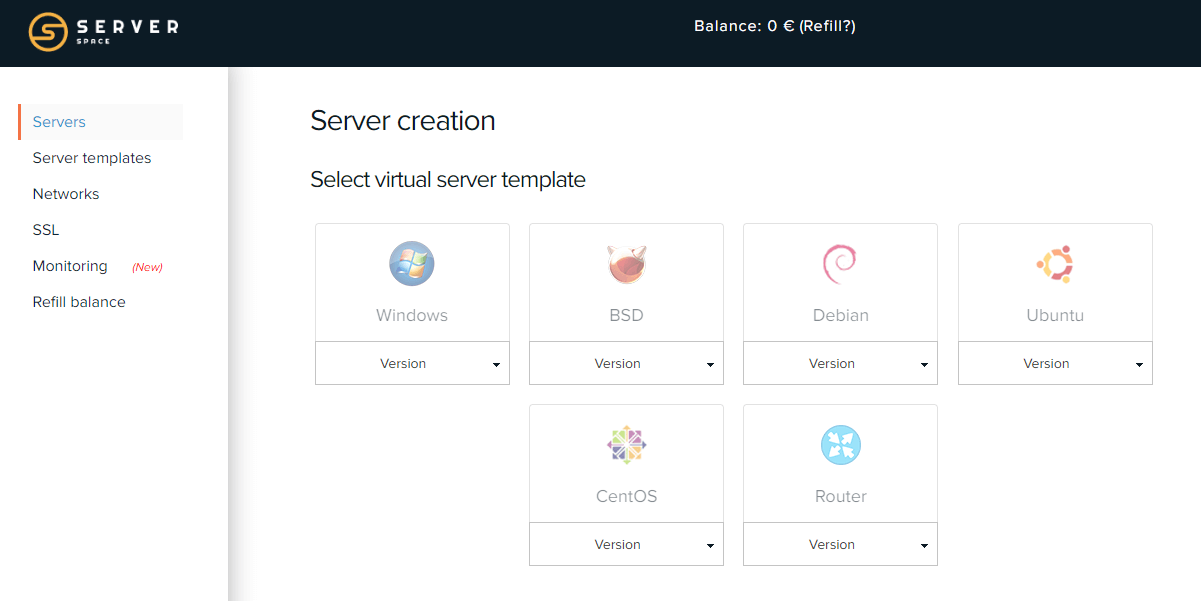The image size is (1201, 601).
Task: Click the Windows template label
Action: pos(412,315)
